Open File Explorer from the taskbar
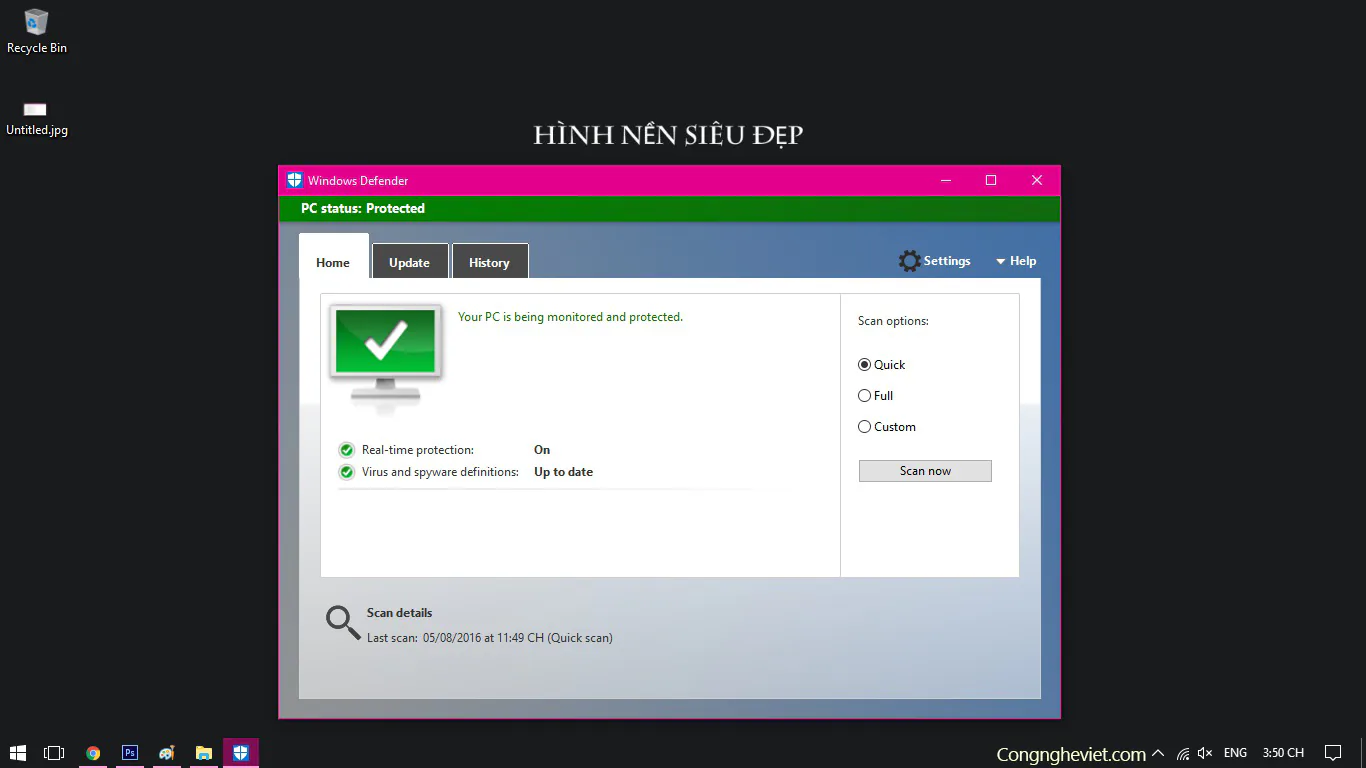The width and height of the screenshot is (1366, 768). pos(204,753)
